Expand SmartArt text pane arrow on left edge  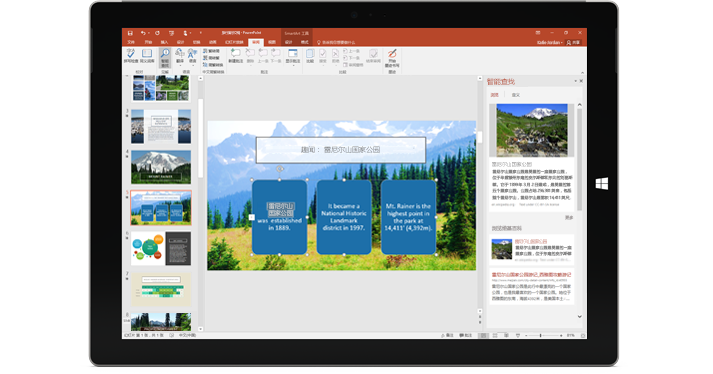click(251, 217)
